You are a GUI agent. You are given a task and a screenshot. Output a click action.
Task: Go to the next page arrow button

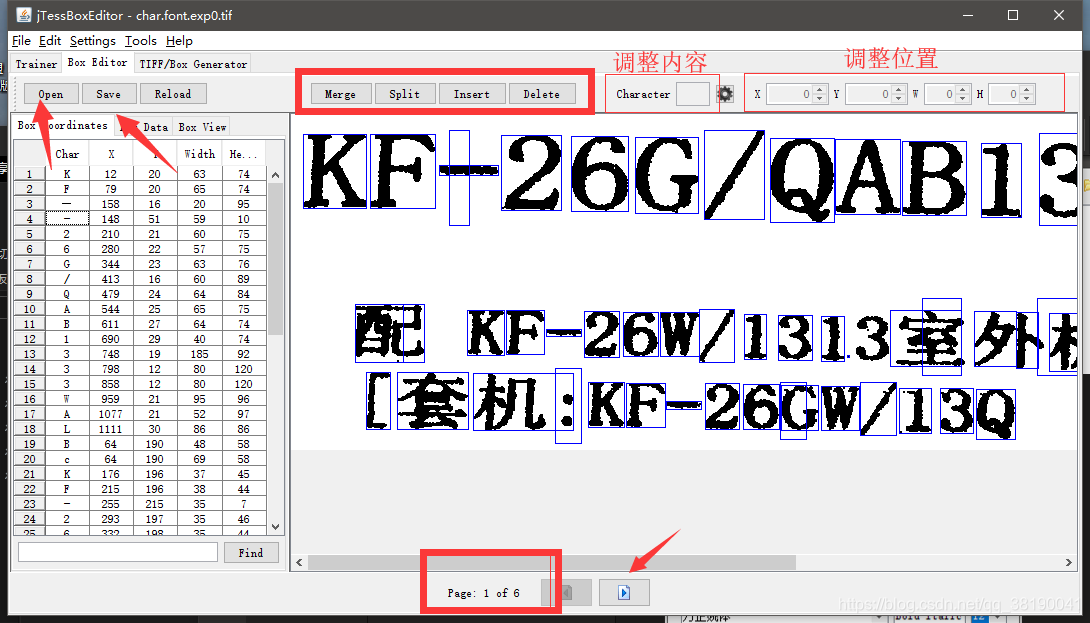(624, 592)
